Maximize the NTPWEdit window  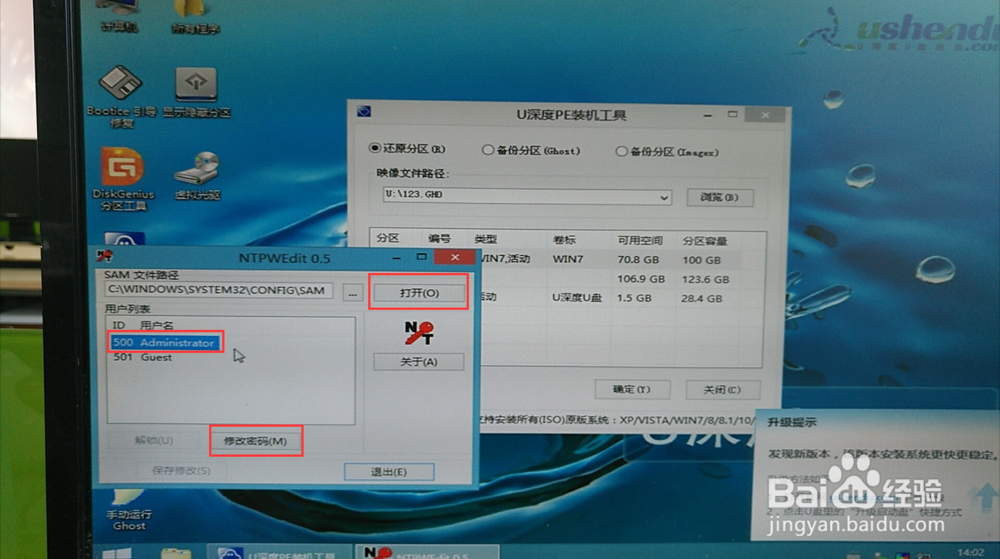tap(422, 257)
